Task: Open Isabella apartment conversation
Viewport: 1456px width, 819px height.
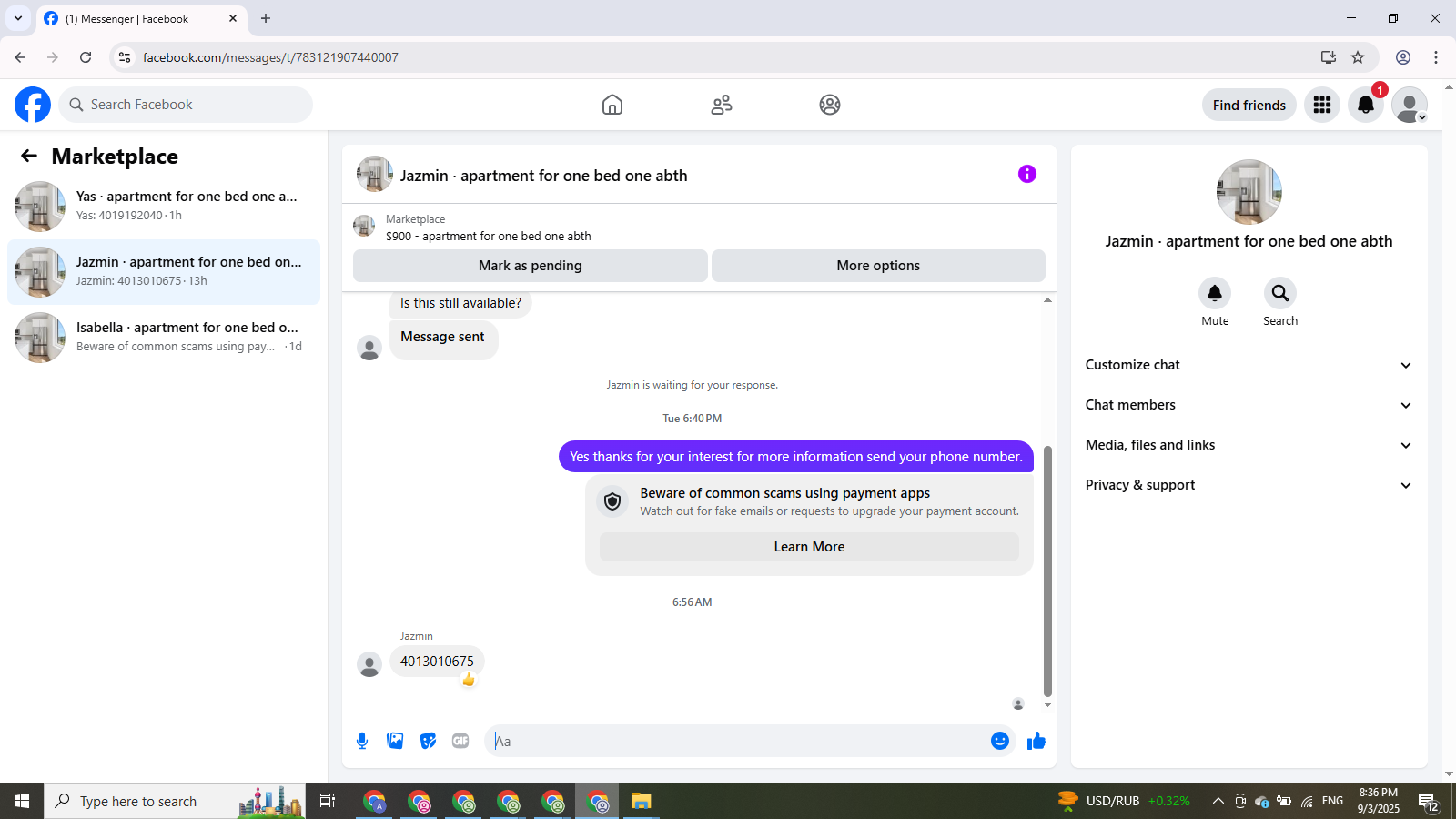Action: 164,338
